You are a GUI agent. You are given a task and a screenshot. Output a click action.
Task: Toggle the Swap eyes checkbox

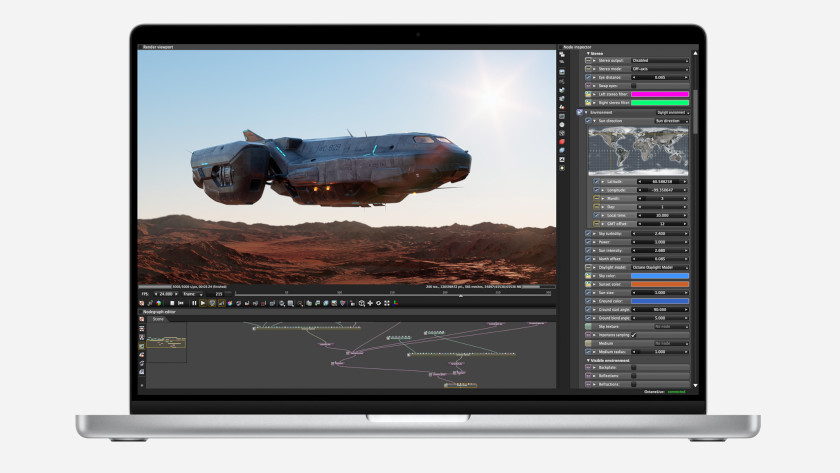(634, 86)
